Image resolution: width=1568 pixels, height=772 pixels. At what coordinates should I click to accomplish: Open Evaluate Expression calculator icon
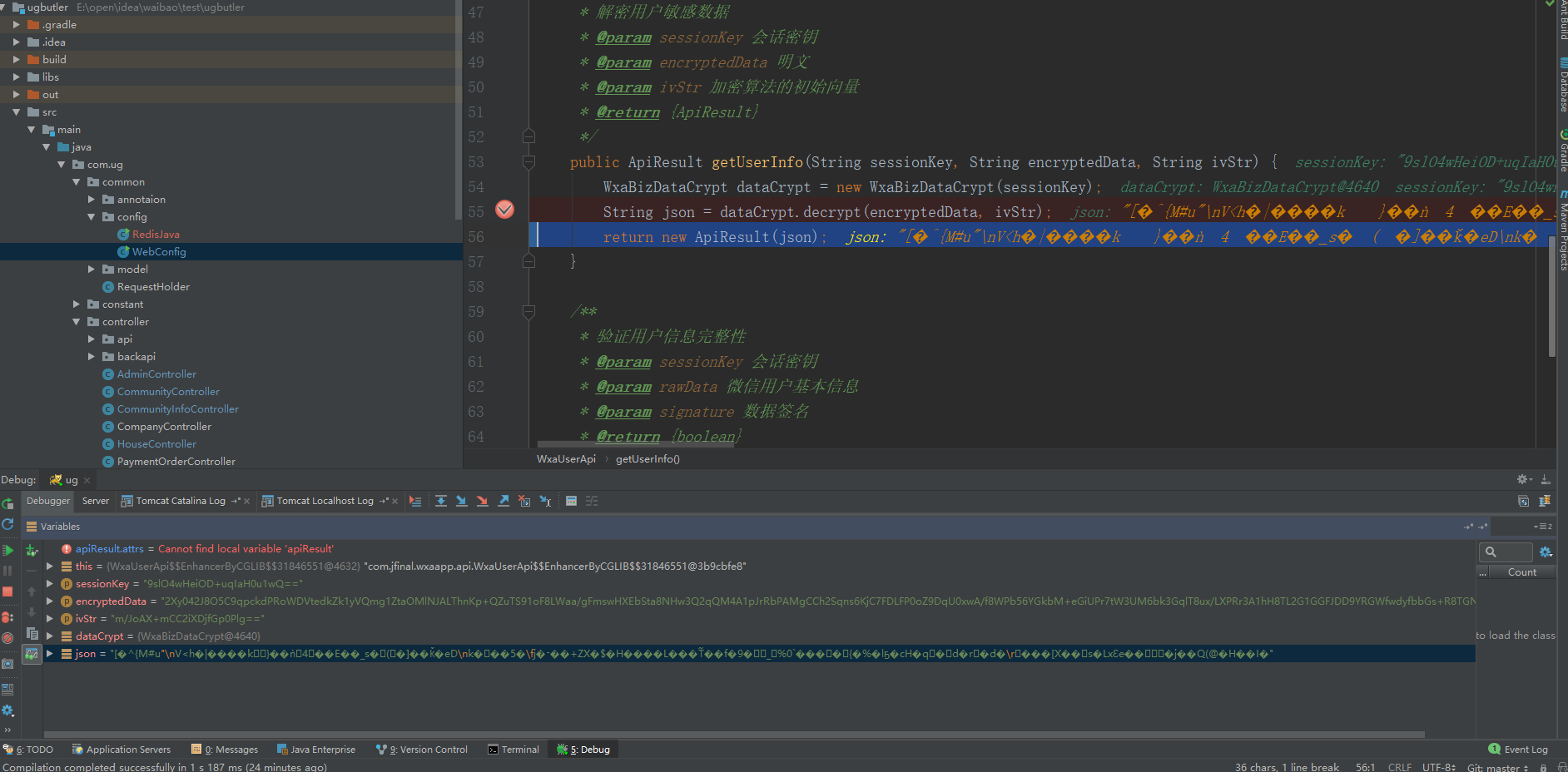pos(571,501)
